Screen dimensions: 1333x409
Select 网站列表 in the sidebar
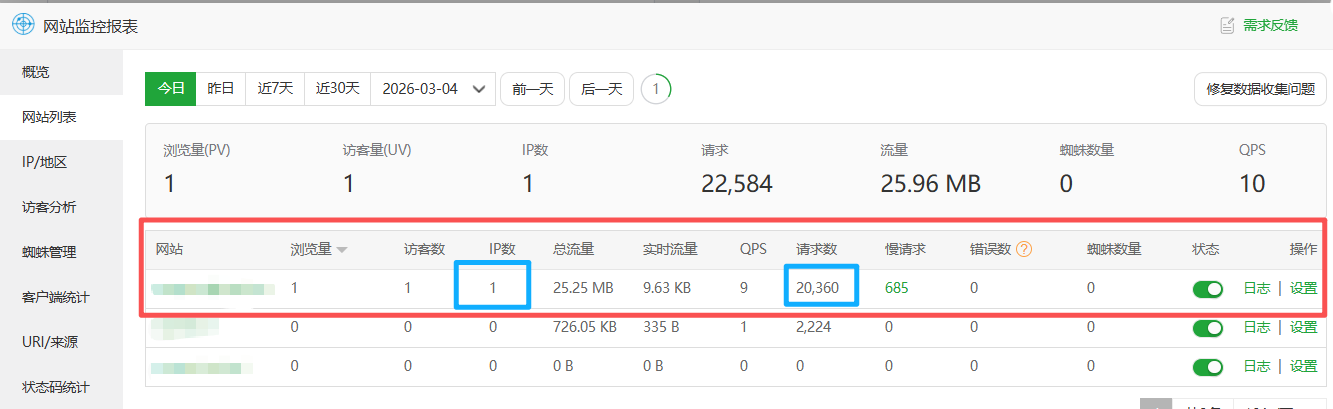[x=61, y=117]
